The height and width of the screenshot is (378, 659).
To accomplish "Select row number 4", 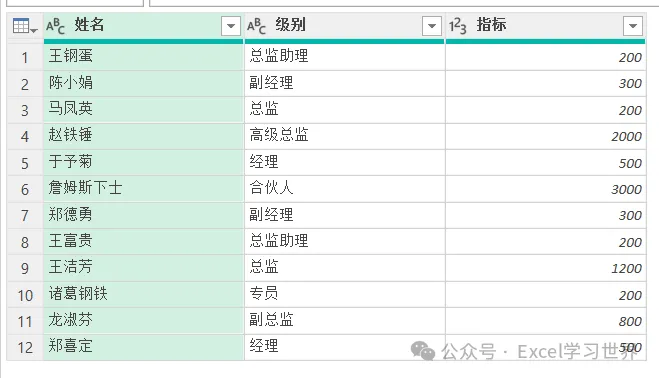I will (25, 136).
